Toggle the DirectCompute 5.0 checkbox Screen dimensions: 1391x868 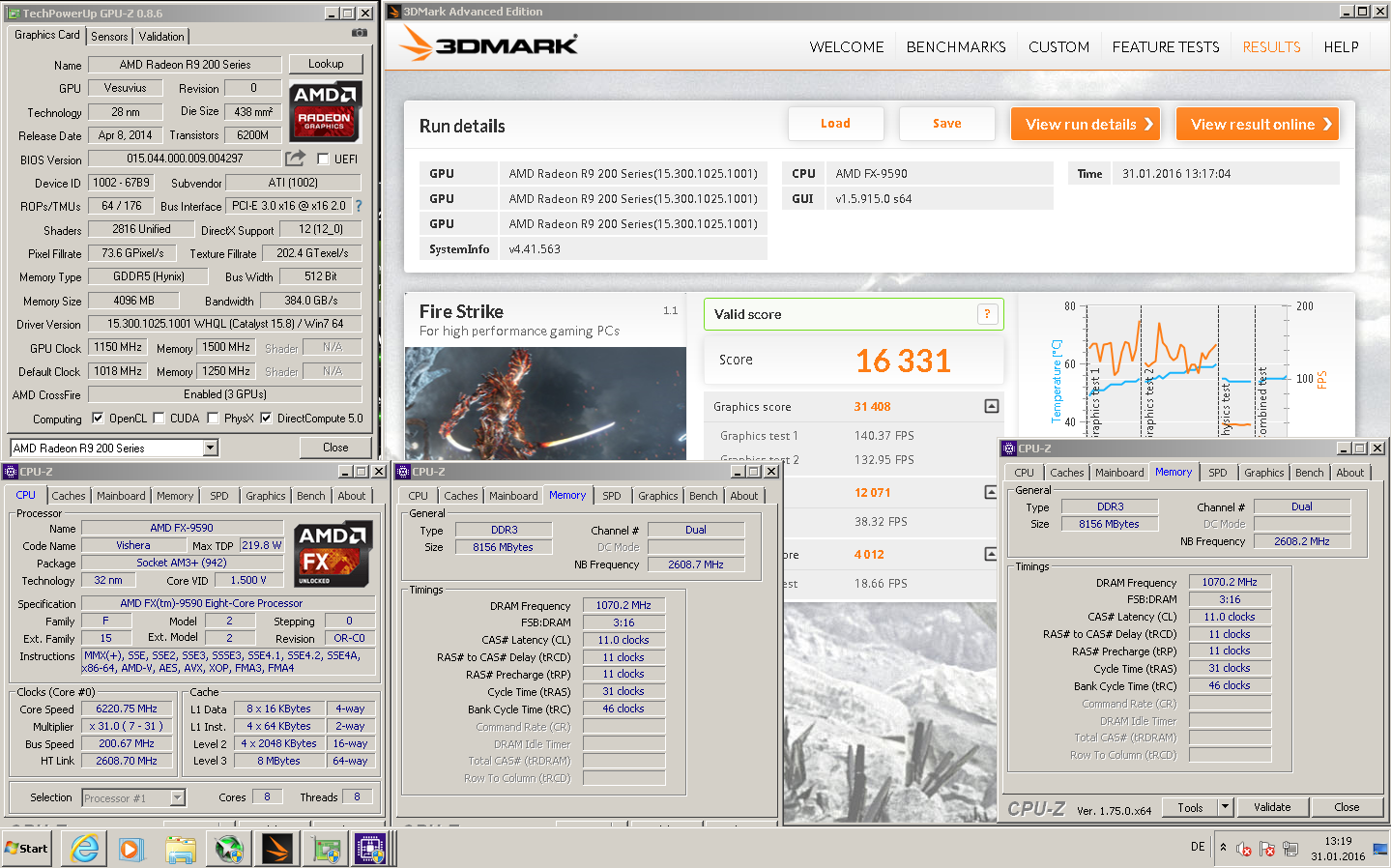tap(266, 419)
